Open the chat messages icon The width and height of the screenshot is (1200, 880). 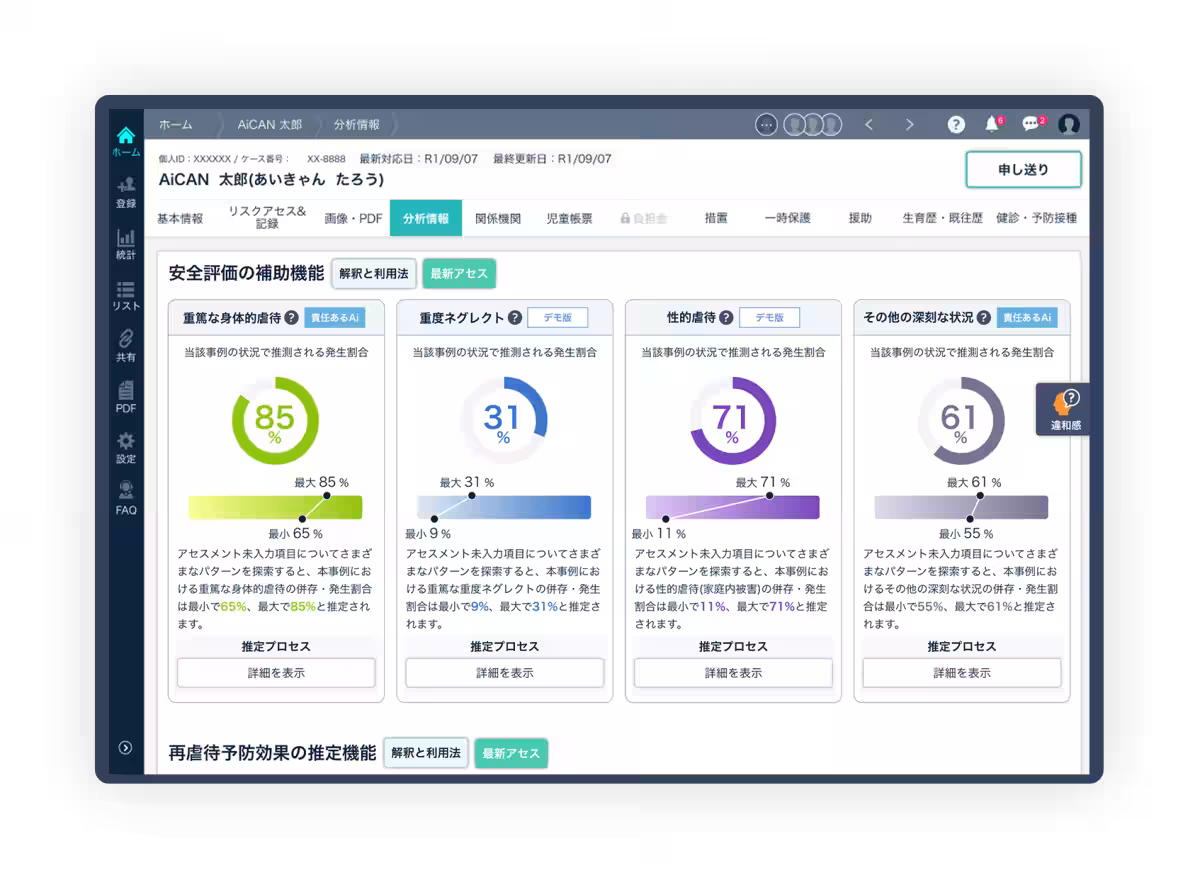coord(1030,124)
